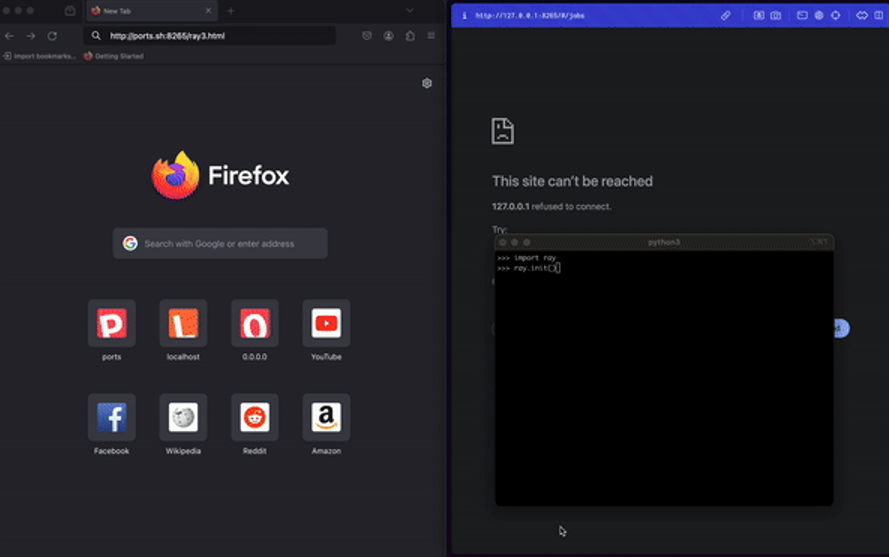Viewport: 889px width, 557px height.
Task: Open the Amazon shortcut tile
Action: click(x=326, y=417)
